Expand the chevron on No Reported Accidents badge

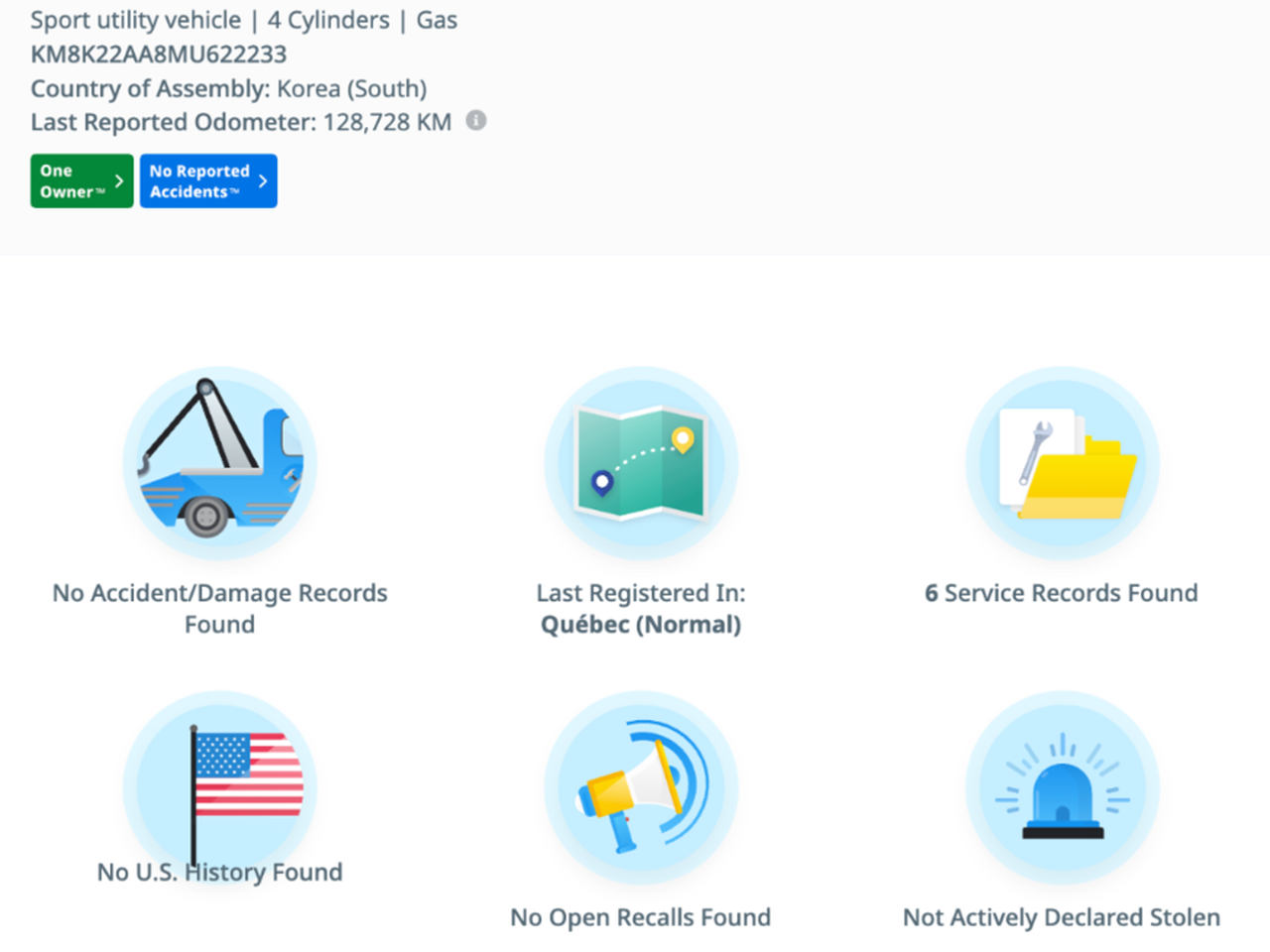coord(263,181)
